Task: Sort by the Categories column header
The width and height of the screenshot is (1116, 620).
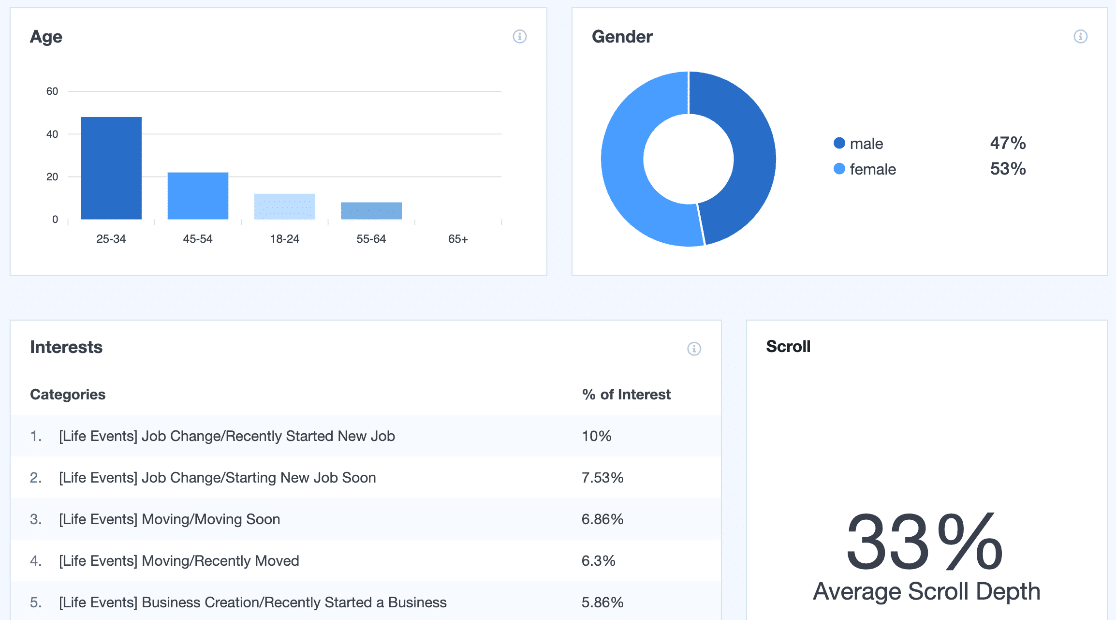Action: coord(67,394)
